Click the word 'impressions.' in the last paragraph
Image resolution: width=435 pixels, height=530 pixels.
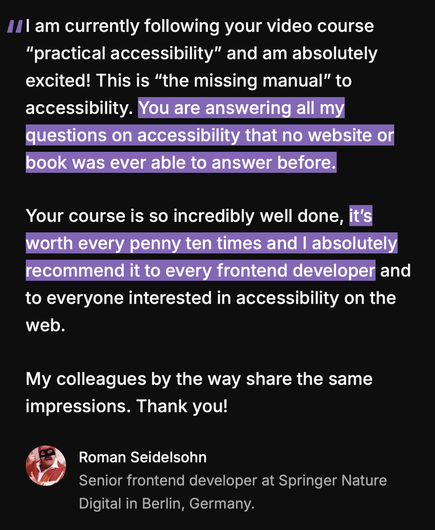point(78,406)
